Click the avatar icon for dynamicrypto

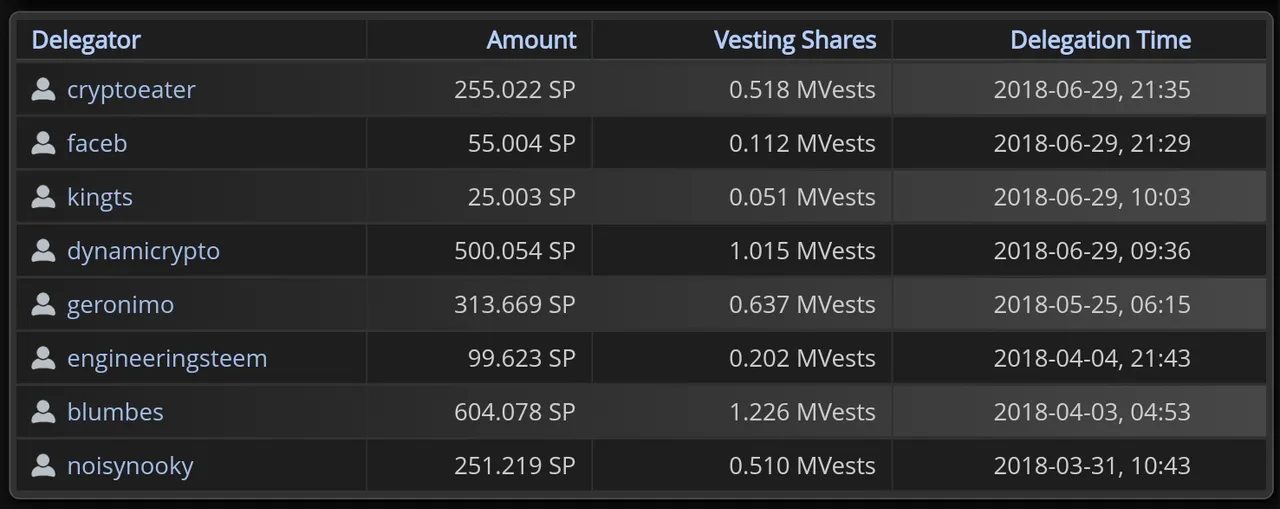coord(43,251)
